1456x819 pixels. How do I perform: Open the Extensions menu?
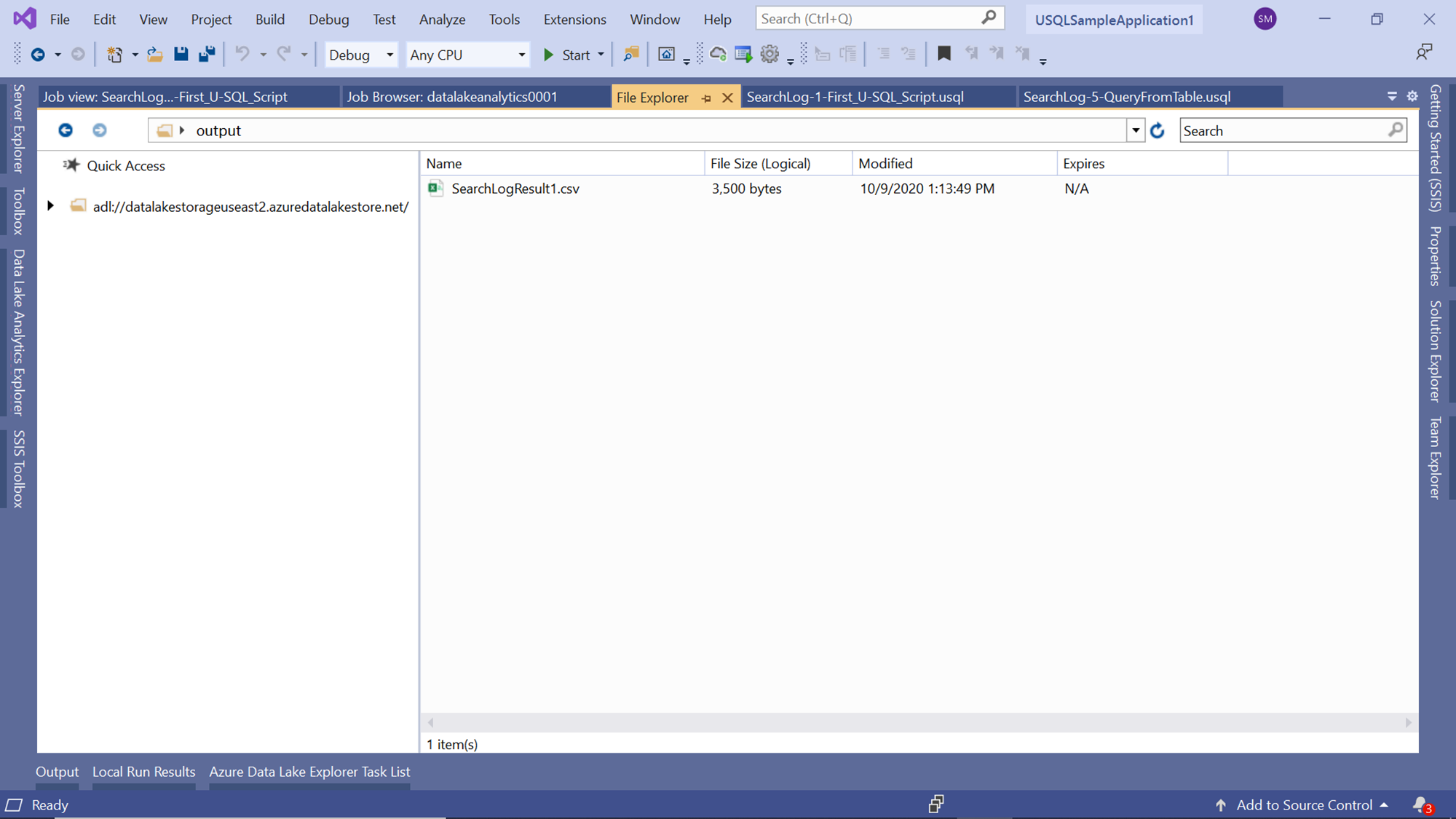click(574, 20)
